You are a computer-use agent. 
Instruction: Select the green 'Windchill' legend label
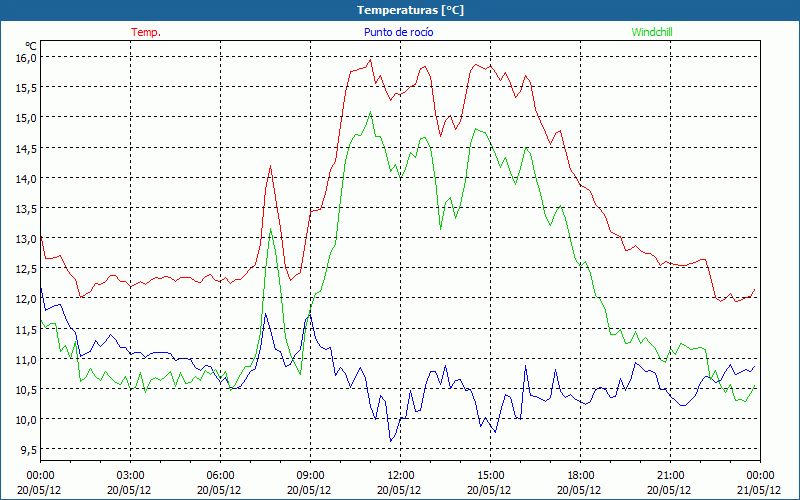(652, 32)
